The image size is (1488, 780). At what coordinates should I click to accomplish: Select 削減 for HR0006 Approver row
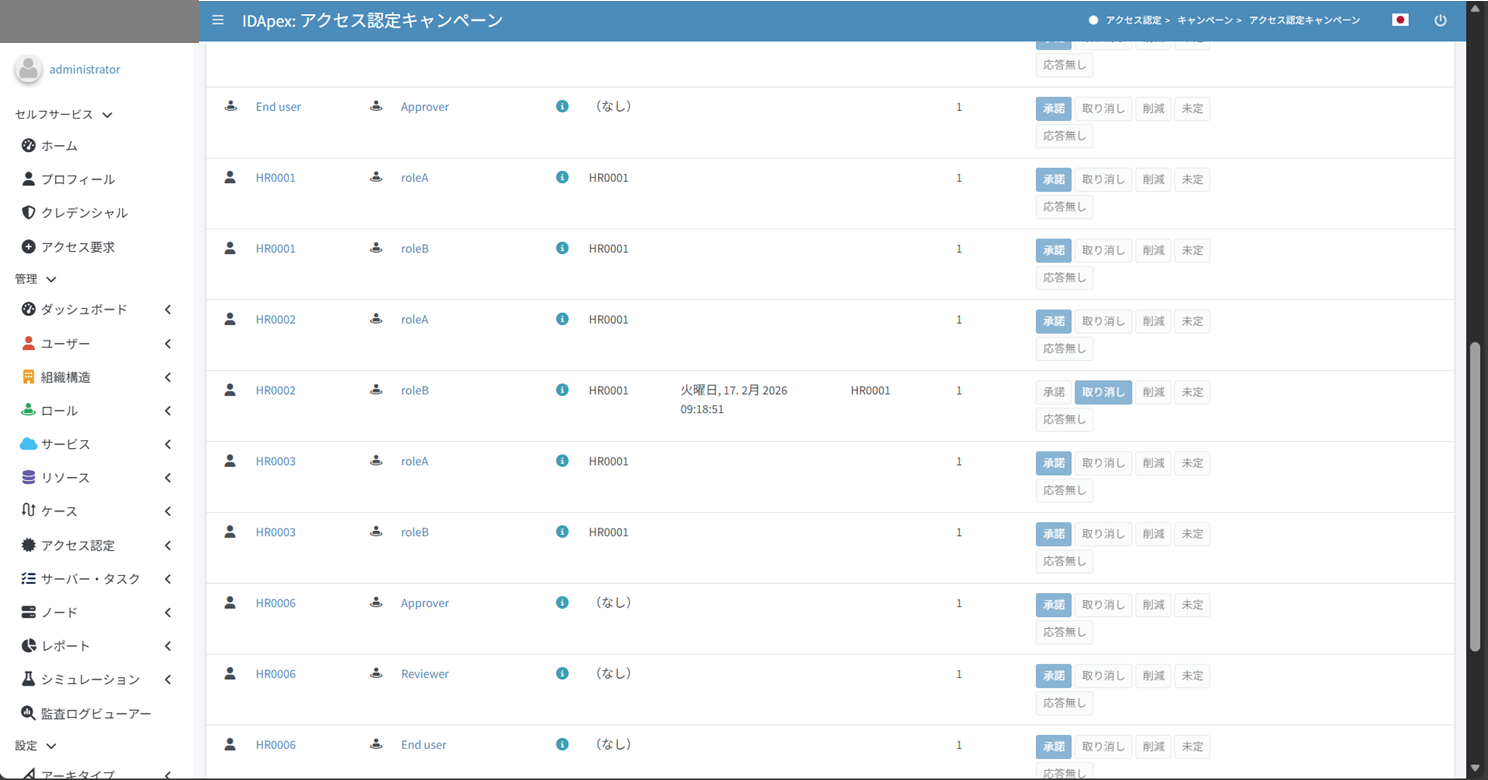pos(1153,605)
